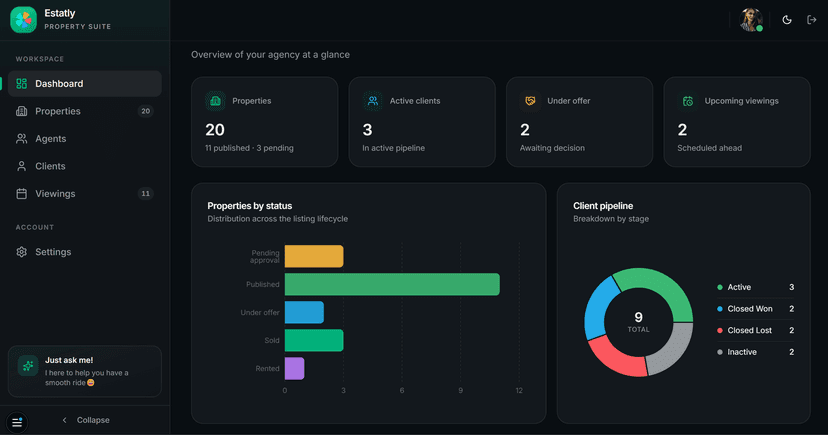Click the 'Properties by status' heading
Viewport: 828px width, 435px height.
tap(250, 206)
